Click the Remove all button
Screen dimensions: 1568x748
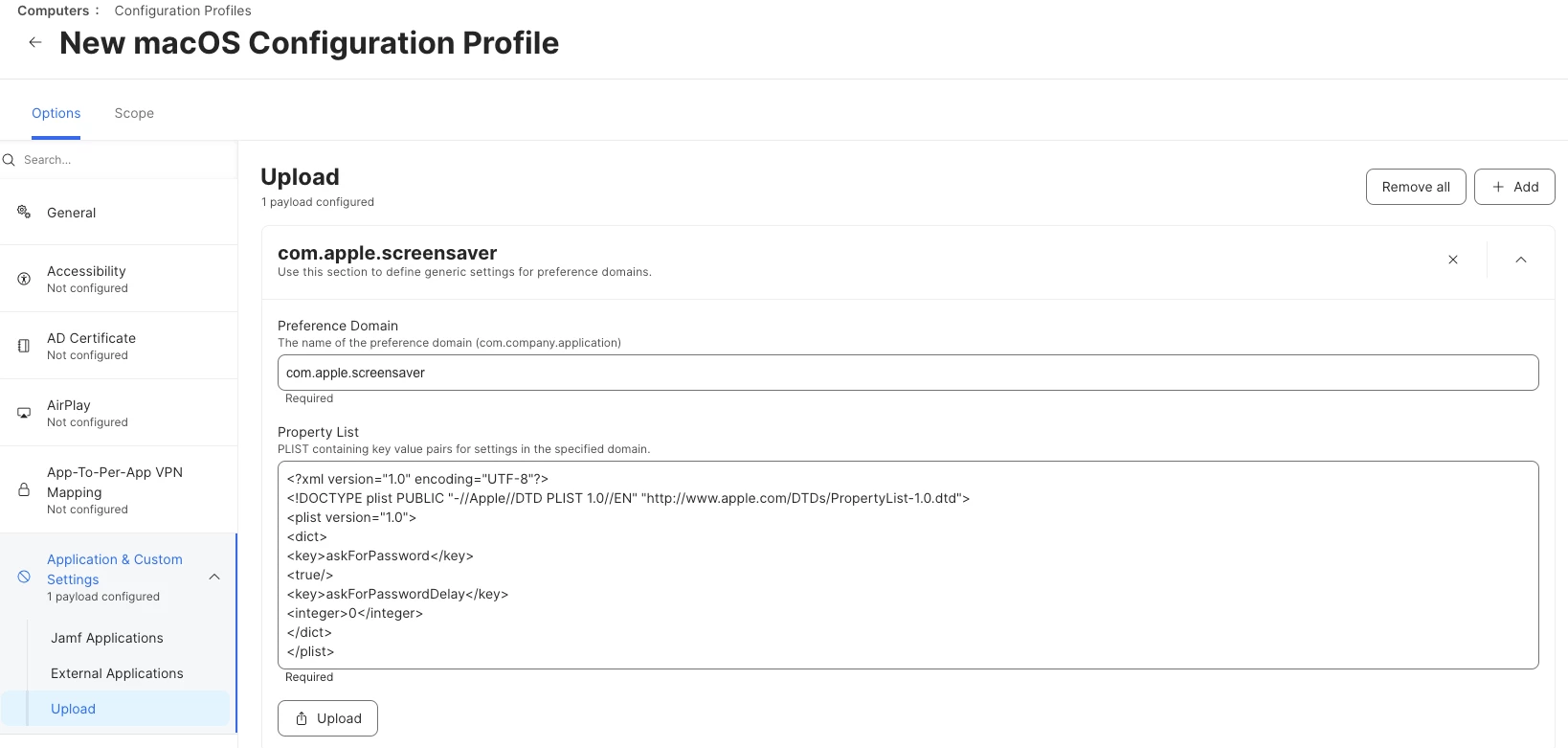pos(1416,187)
